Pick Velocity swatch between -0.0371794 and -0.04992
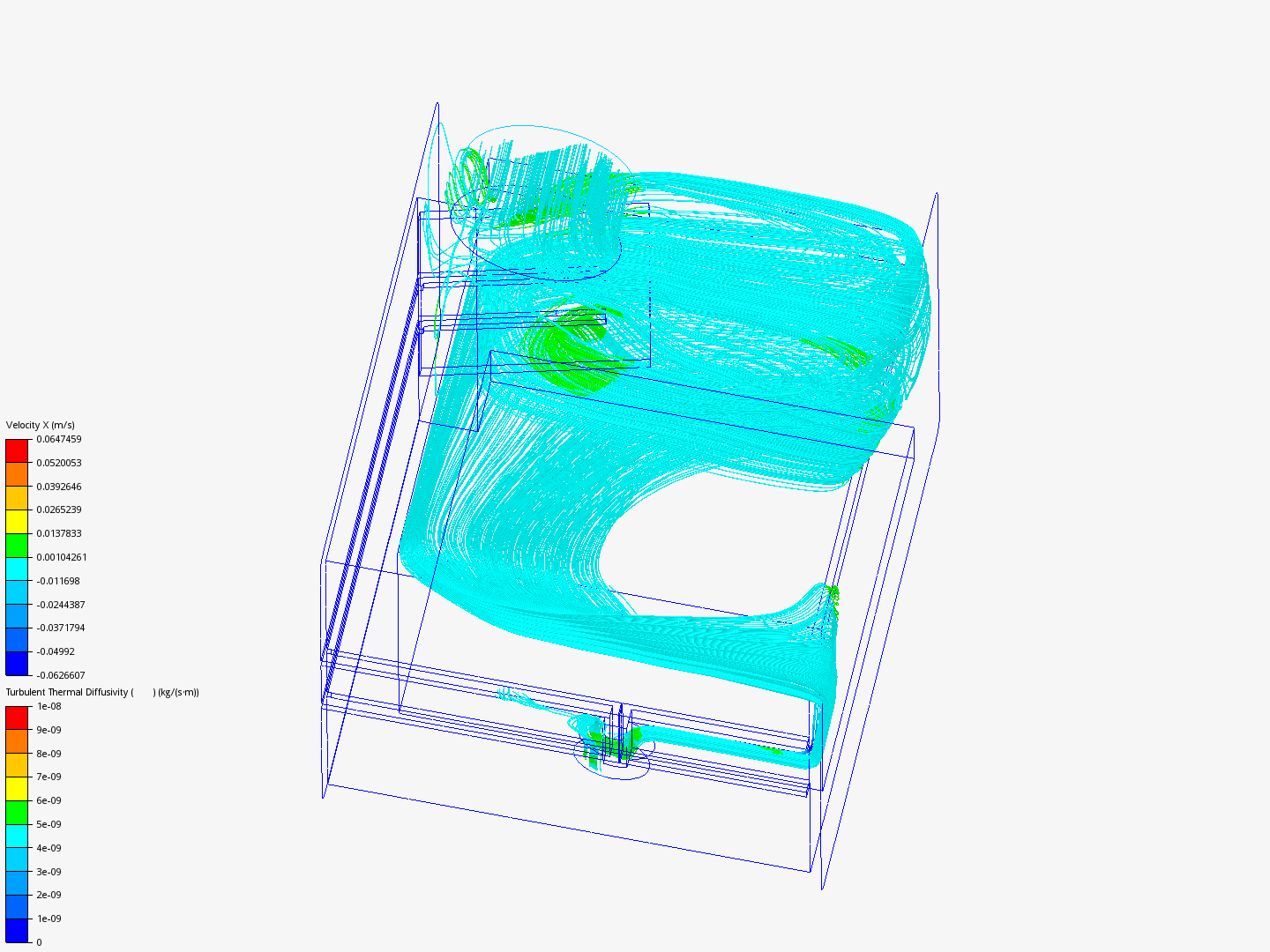 pos(17,640)
